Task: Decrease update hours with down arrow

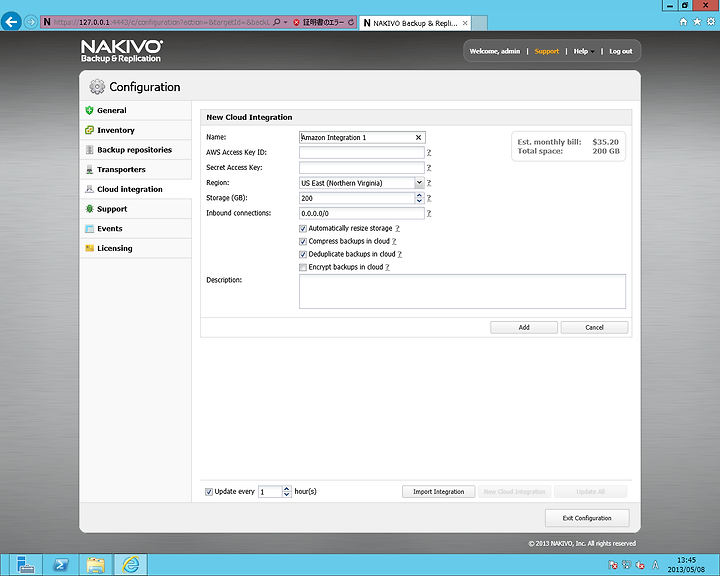Action: pos(287,494)
